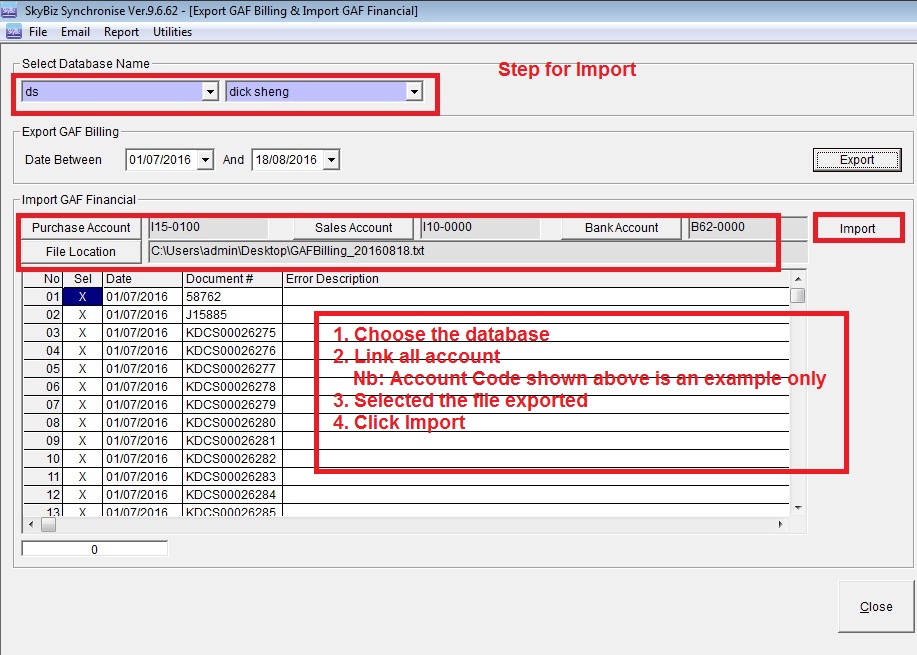Image resolution: width=917 pixels, height=655 pixels.
Task: Open the Report menu
Action: 121,32
